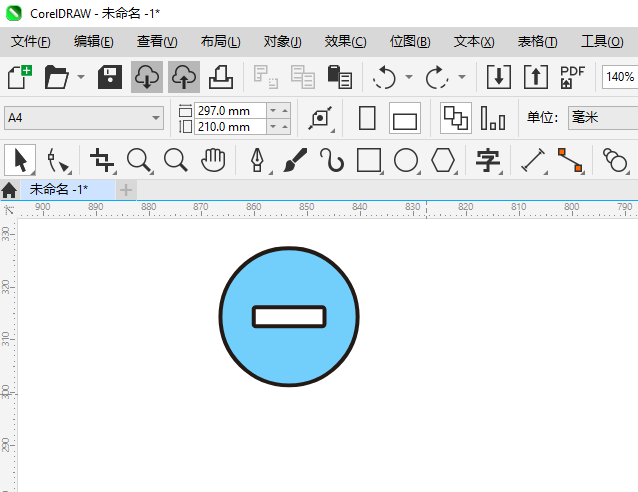Click the Cut icon
638x492 pixels.
click(x=265, y=77)
